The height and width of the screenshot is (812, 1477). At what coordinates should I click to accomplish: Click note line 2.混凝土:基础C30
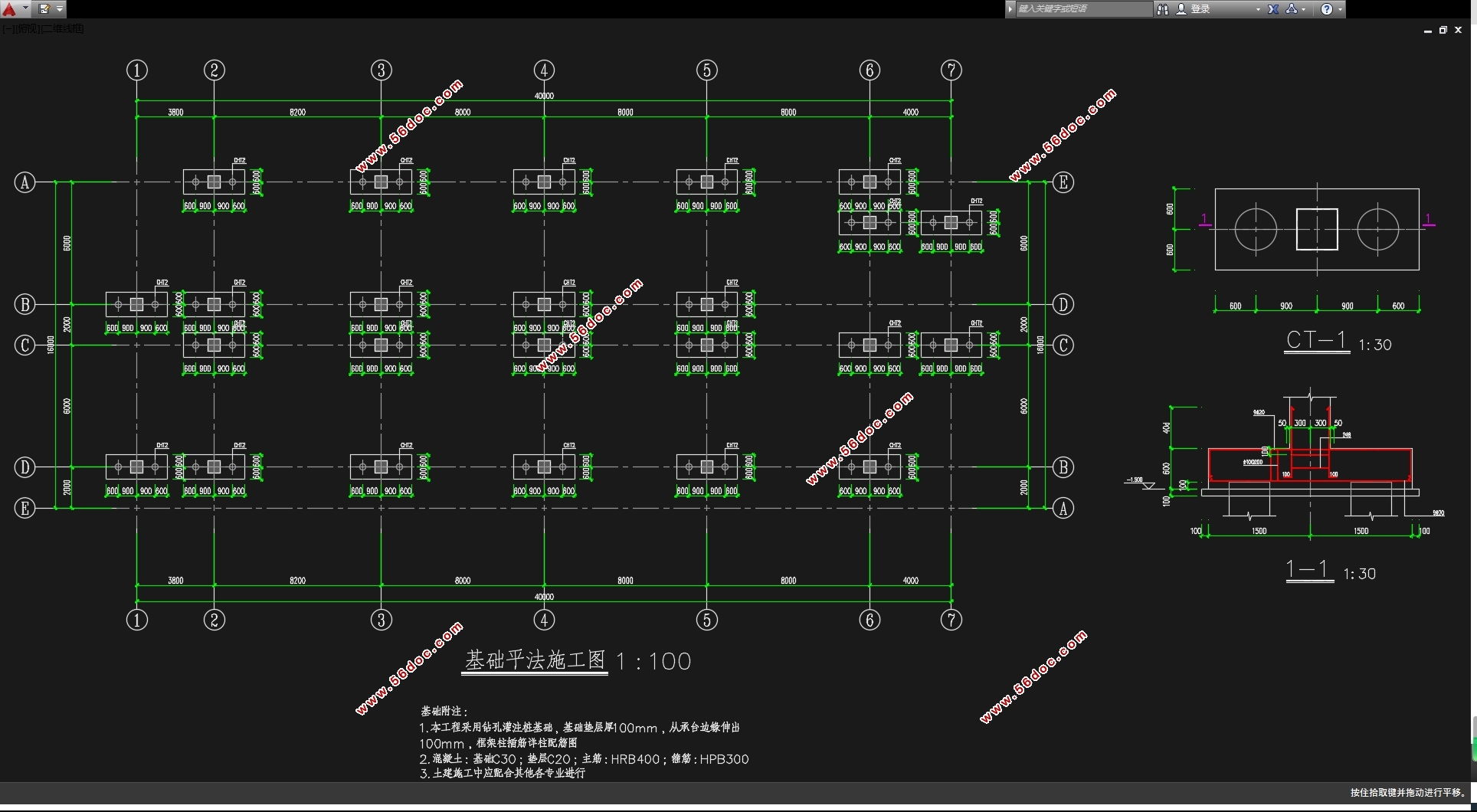point(584,759)
